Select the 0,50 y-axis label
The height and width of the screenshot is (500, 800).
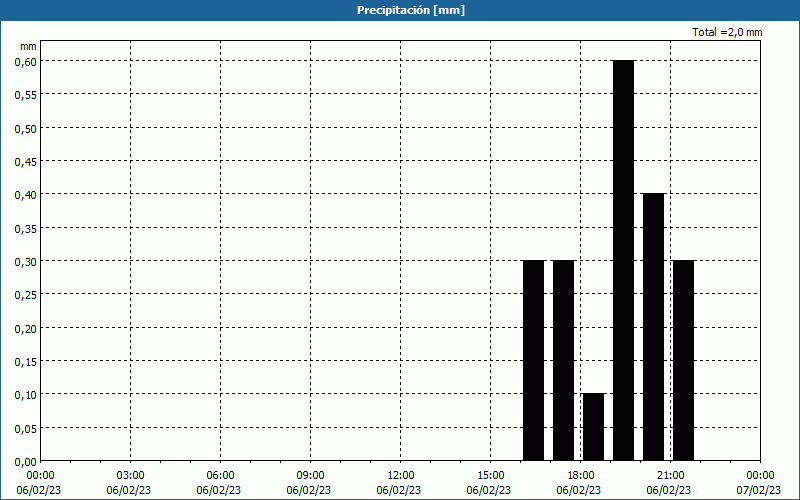tap(26, 128)
